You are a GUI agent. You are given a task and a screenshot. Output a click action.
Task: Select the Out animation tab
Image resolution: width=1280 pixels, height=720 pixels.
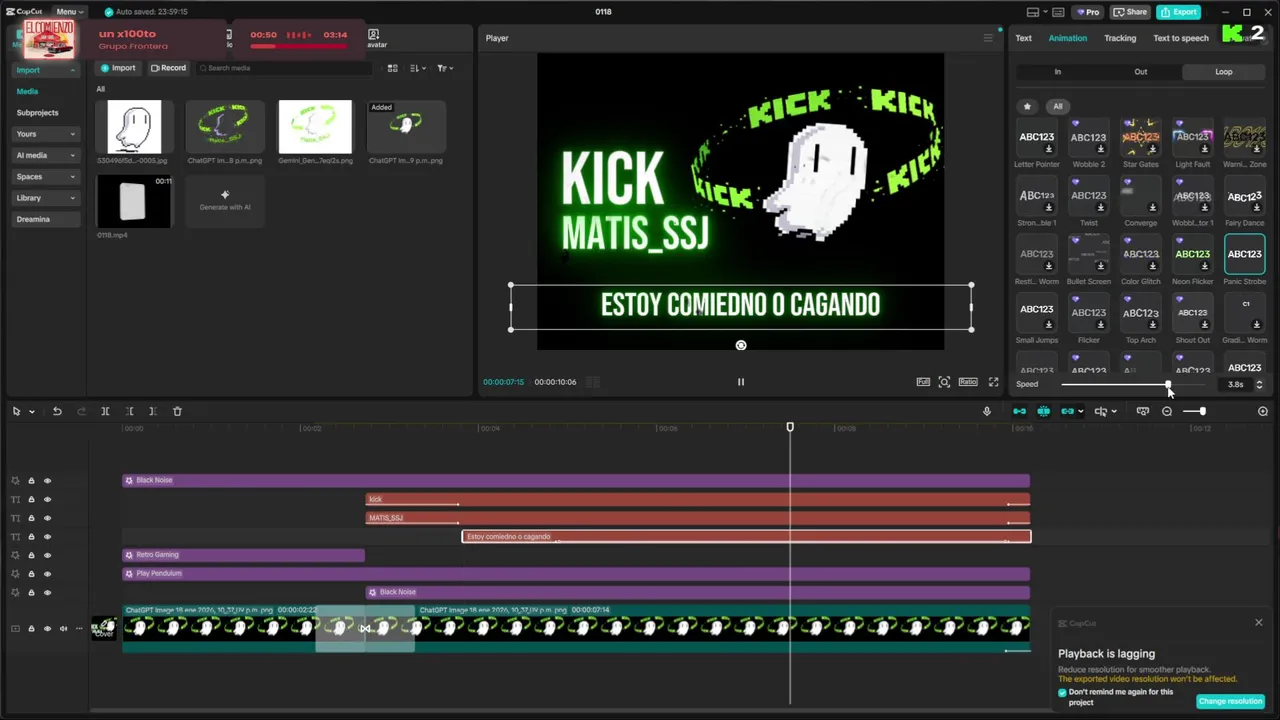[x=1141, y=72]
